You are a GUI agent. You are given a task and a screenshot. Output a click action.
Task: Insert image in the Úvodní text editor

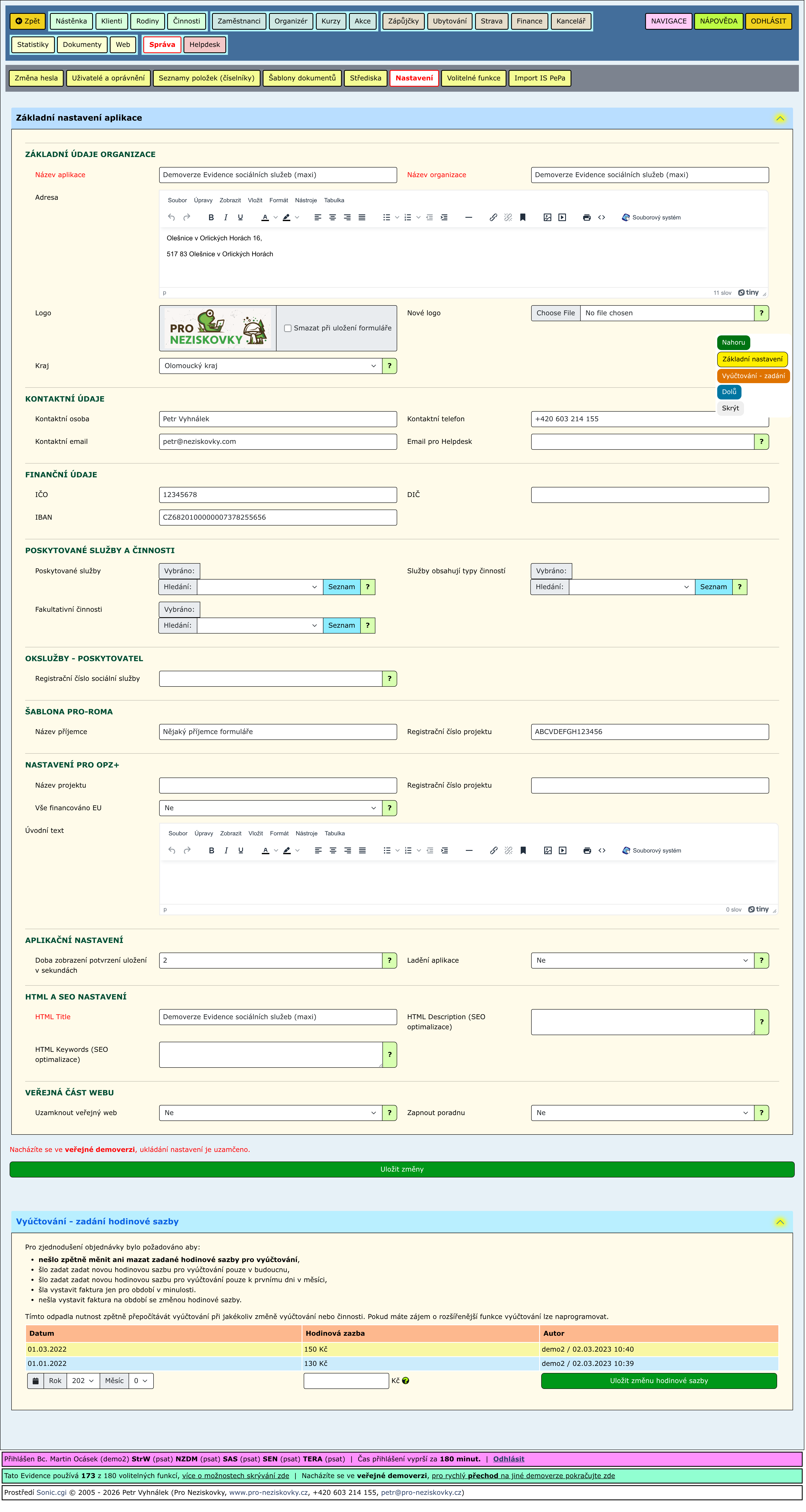[x=548, y=850]
